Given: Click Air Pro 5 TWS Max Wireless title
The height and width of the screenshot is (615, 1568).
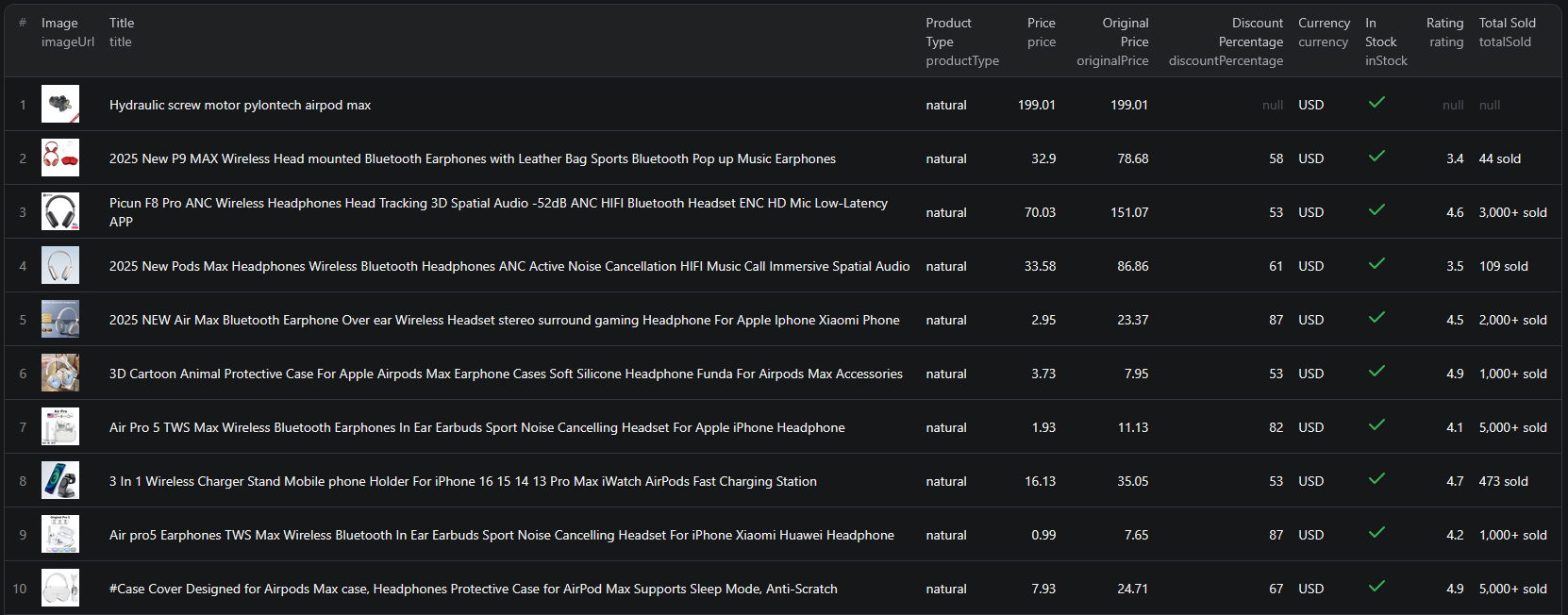Looking at the screenshot, I should point(476,428).
